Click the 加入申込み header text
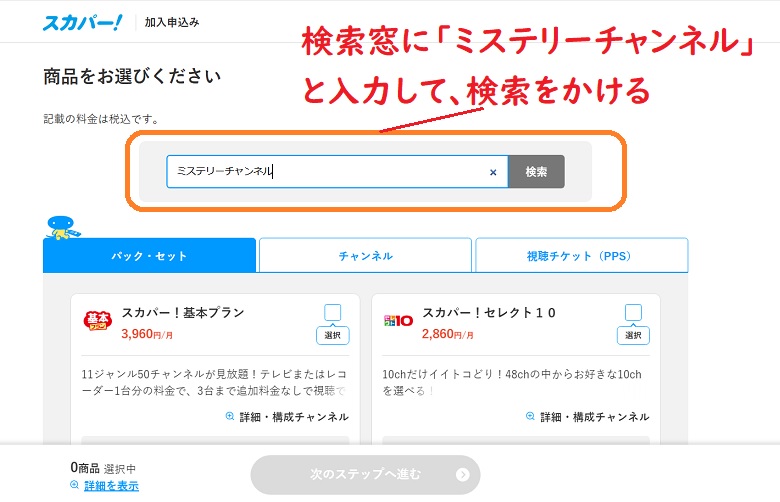Viewport: 780px width, 502px height. coord(172,22)
